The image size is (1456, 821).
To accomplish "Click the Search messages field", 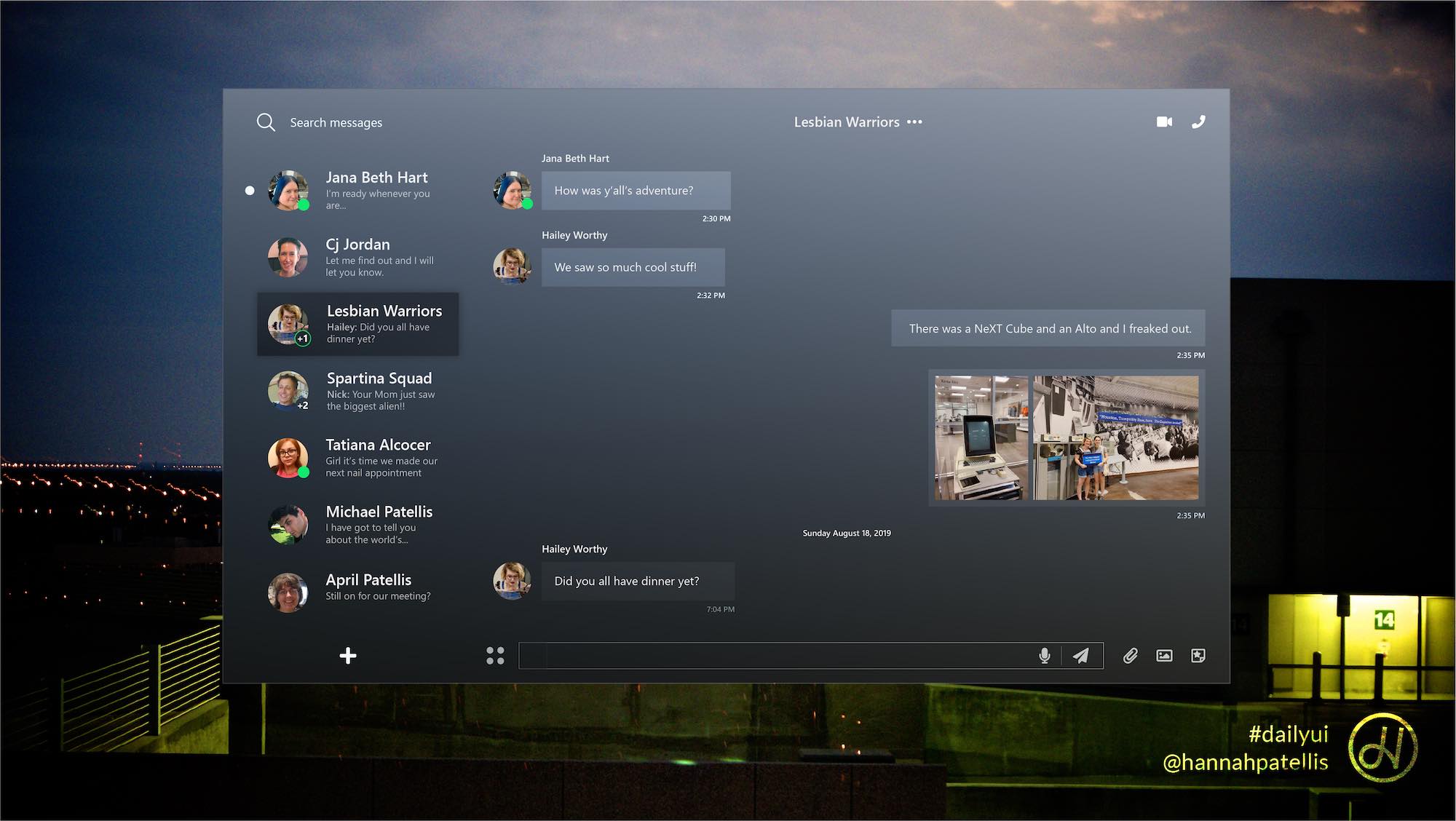I will point(336,123).
